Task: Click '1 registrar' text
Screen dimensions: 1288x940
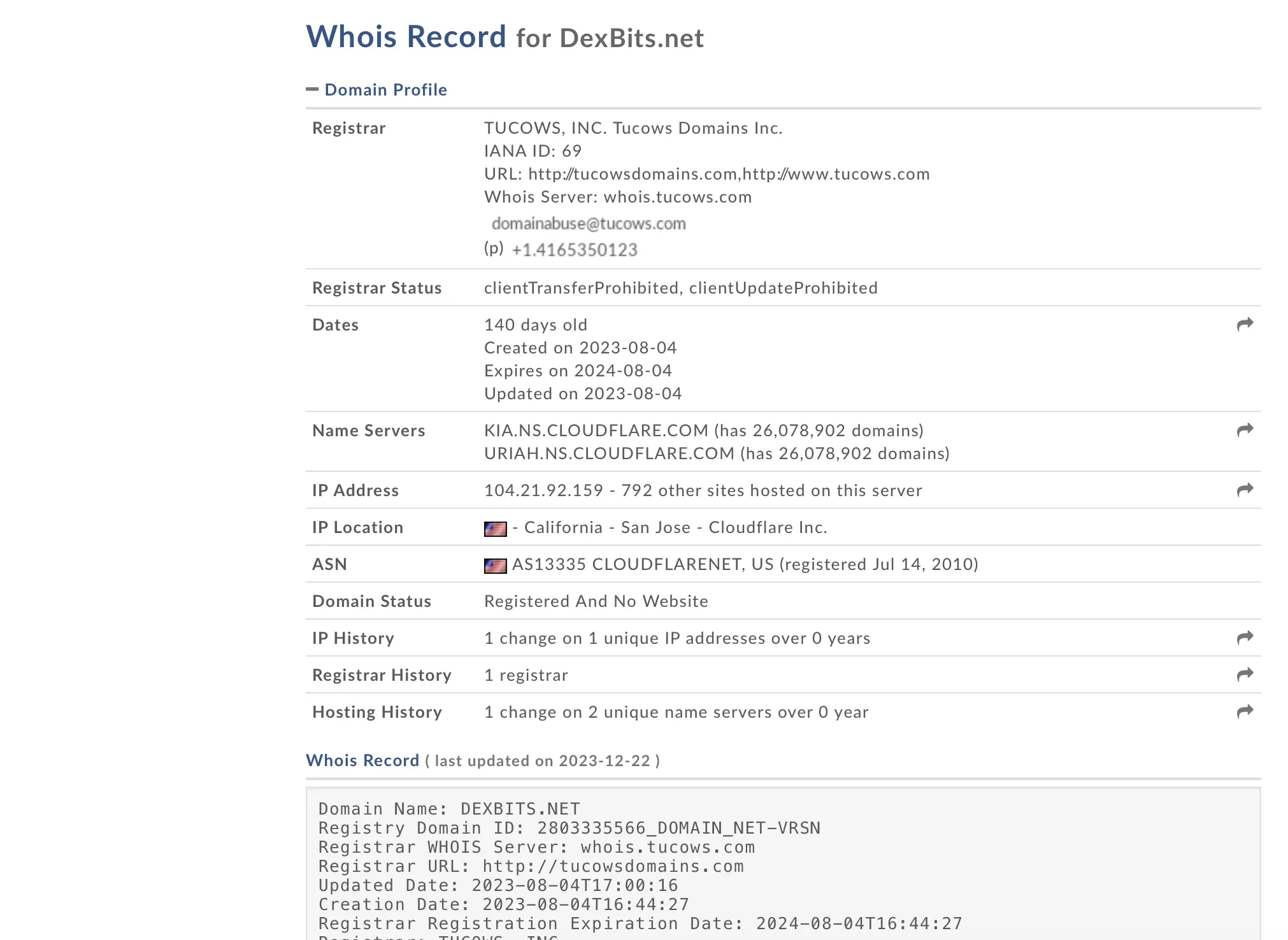Action: pyautogui.click(x=526, y=675)
